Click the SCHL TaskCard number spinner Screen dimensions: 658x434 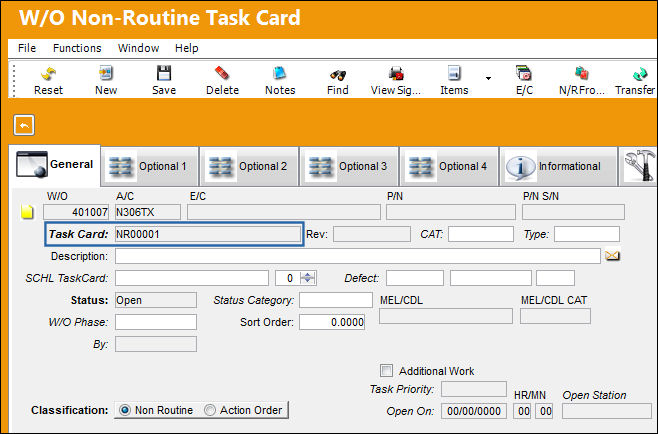coord(308,278)
